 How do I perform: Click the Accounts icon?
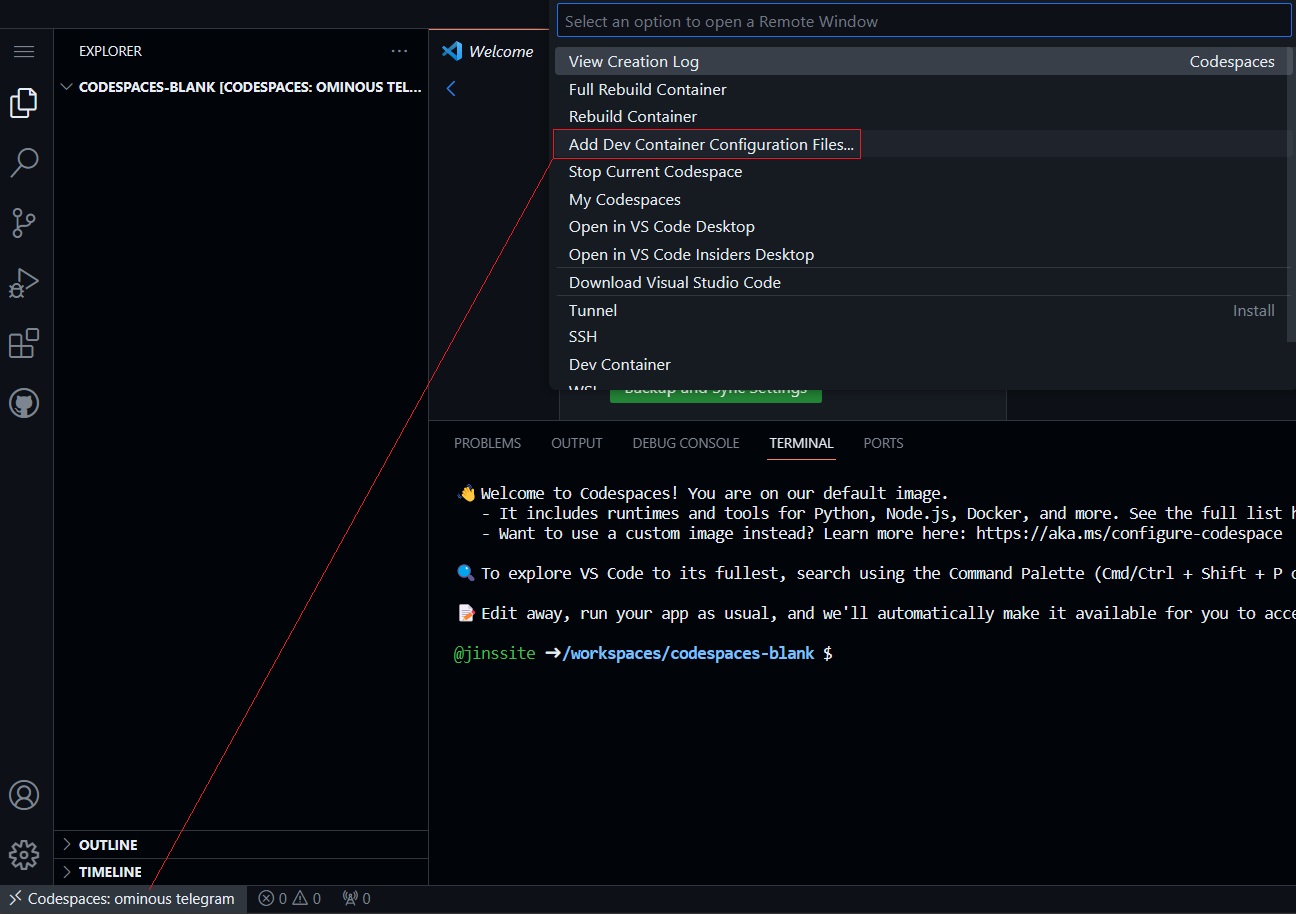coord(24,795)
